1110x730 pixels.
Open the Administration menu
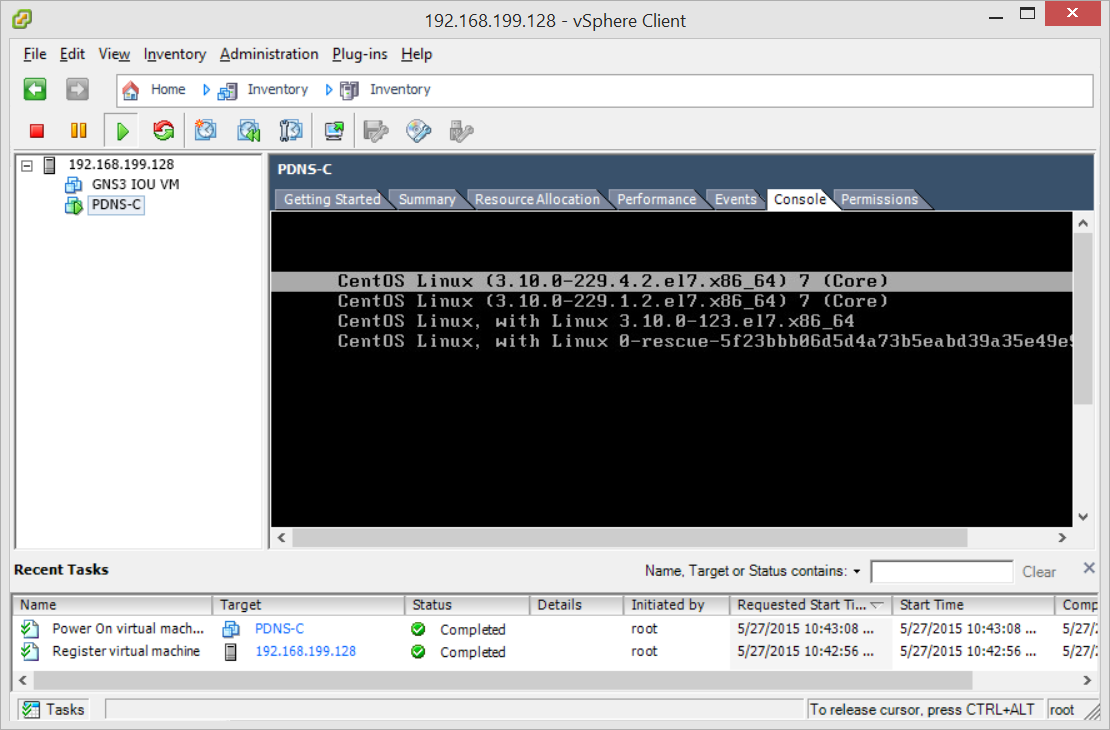point(269,54)
